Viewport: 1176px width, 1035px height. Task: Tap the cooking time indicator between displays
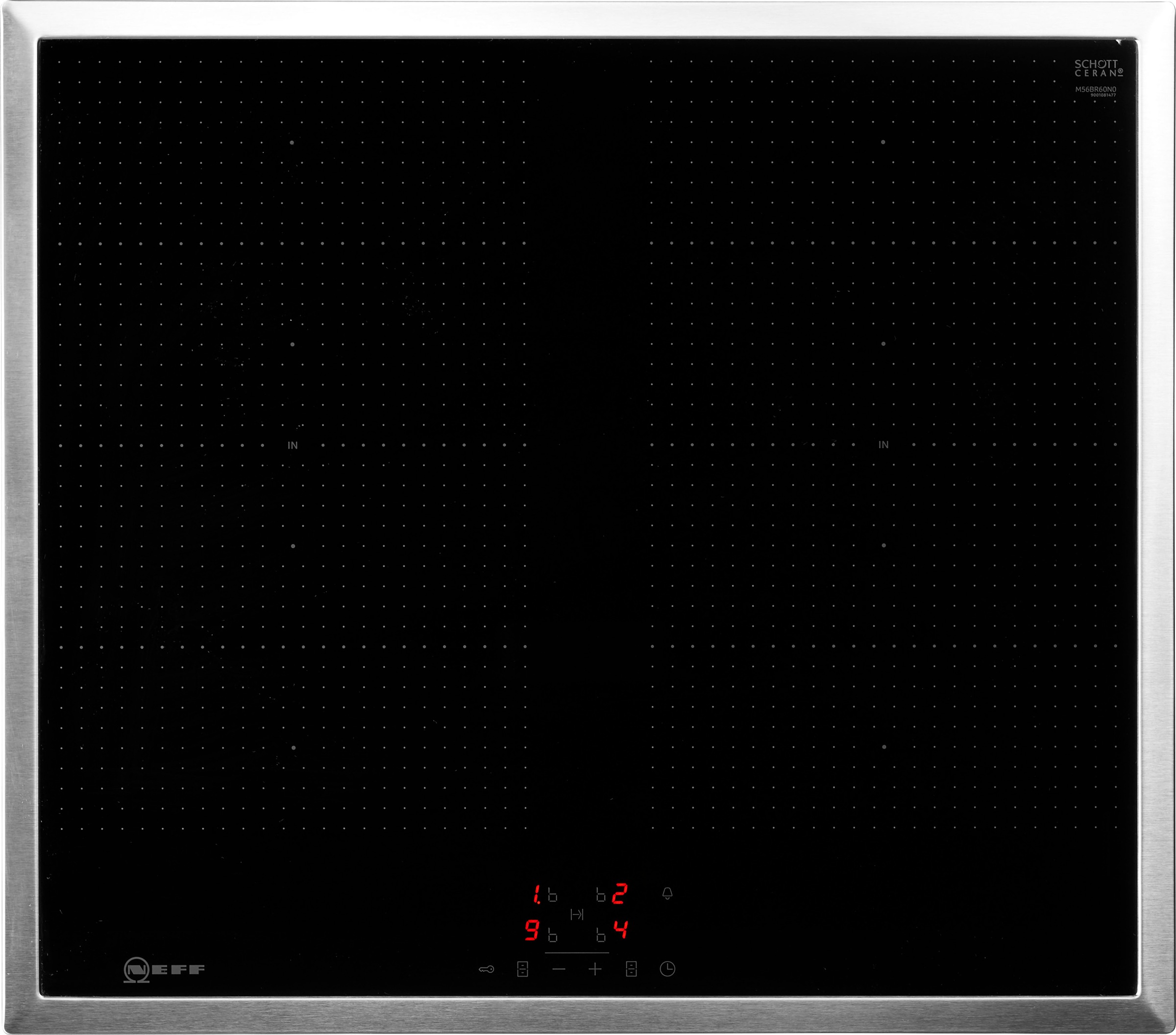(x=577, y=914)
